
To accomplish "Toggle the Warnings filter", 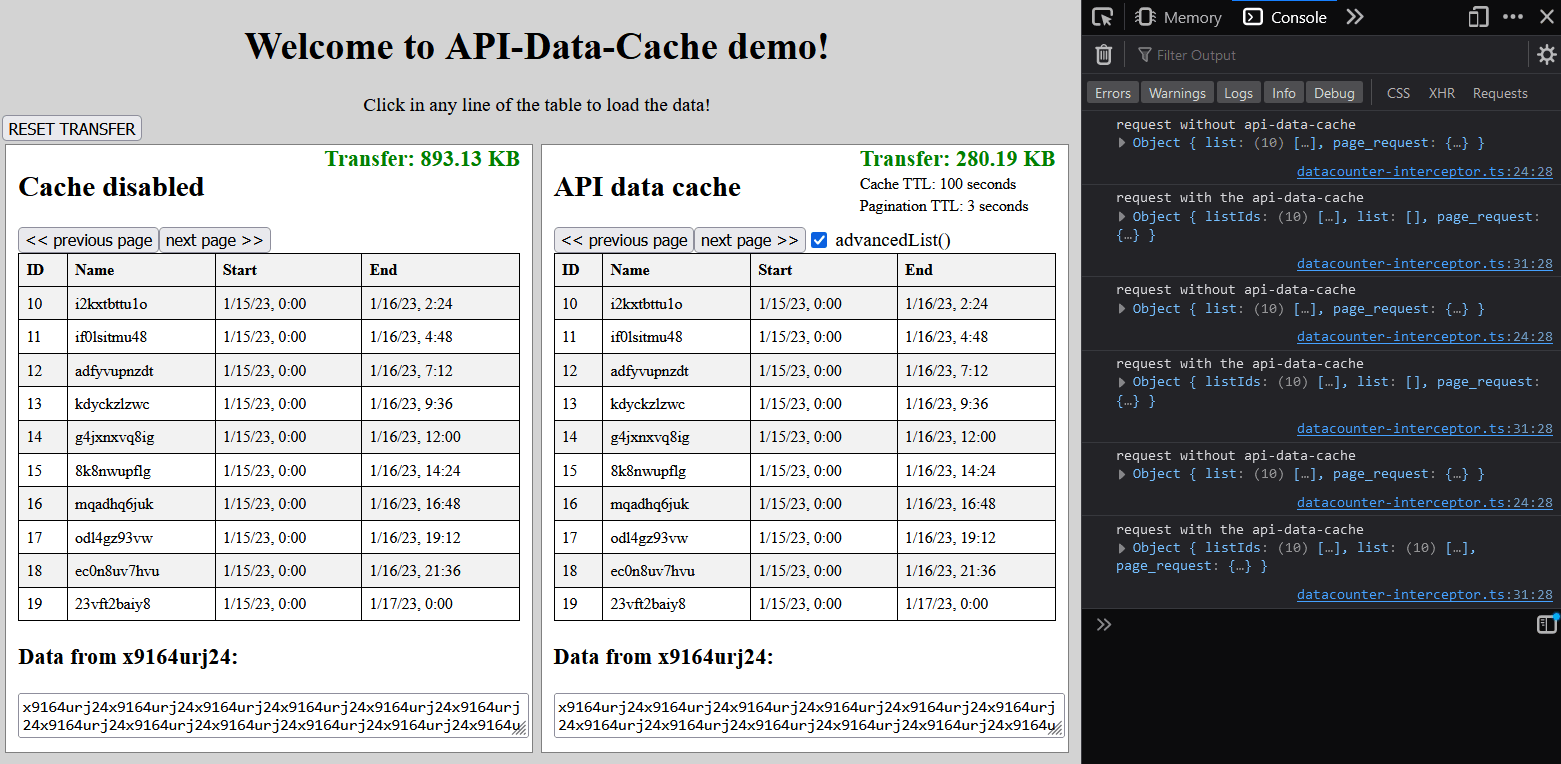I will (1177, 93).
